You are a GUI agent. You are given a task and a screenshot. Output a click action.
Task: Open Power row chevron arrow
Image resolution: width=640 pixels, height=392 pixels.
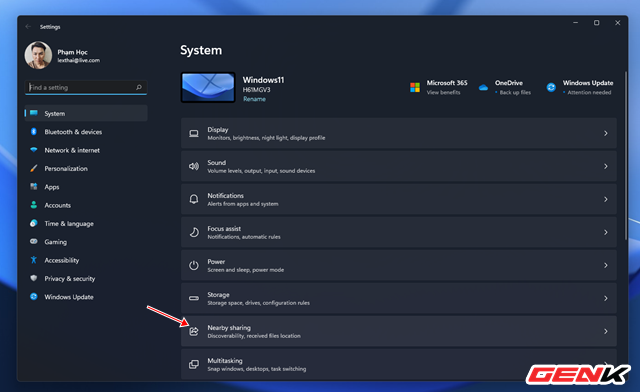point(606,265)
